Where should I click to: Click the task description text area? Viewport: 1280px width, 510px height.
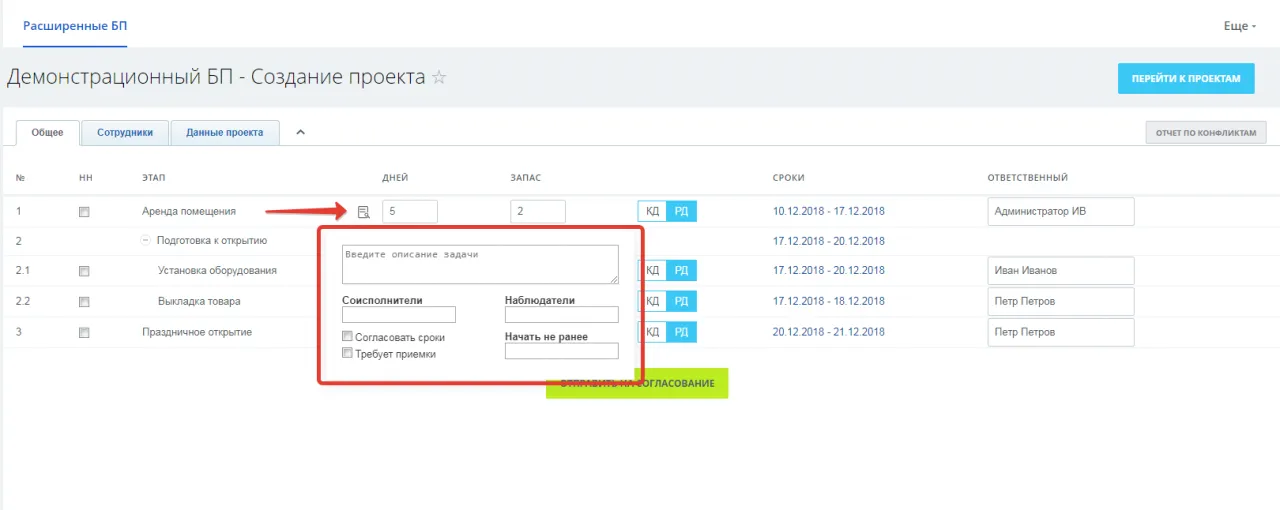(480, 264)
